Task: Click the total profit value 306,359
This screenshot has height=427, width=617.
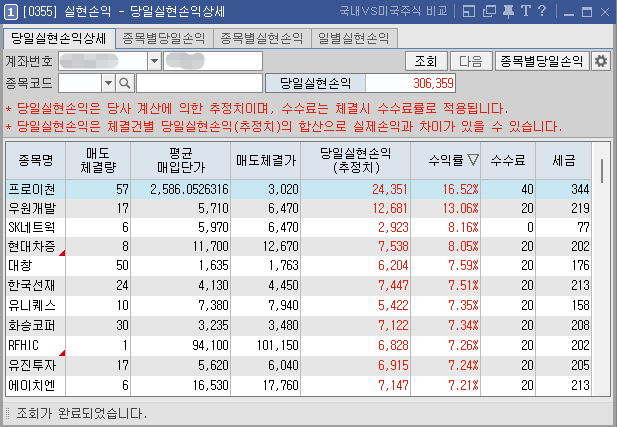Action: point(433,83)
